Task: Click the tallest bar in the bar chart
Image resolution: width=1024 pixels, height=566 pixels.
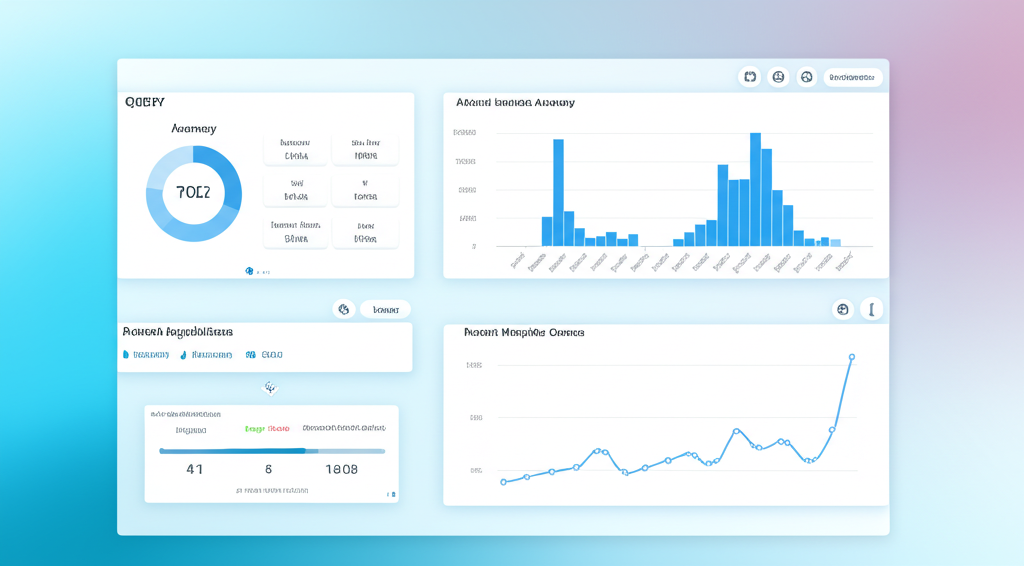Action: click(x=755, y=189)
